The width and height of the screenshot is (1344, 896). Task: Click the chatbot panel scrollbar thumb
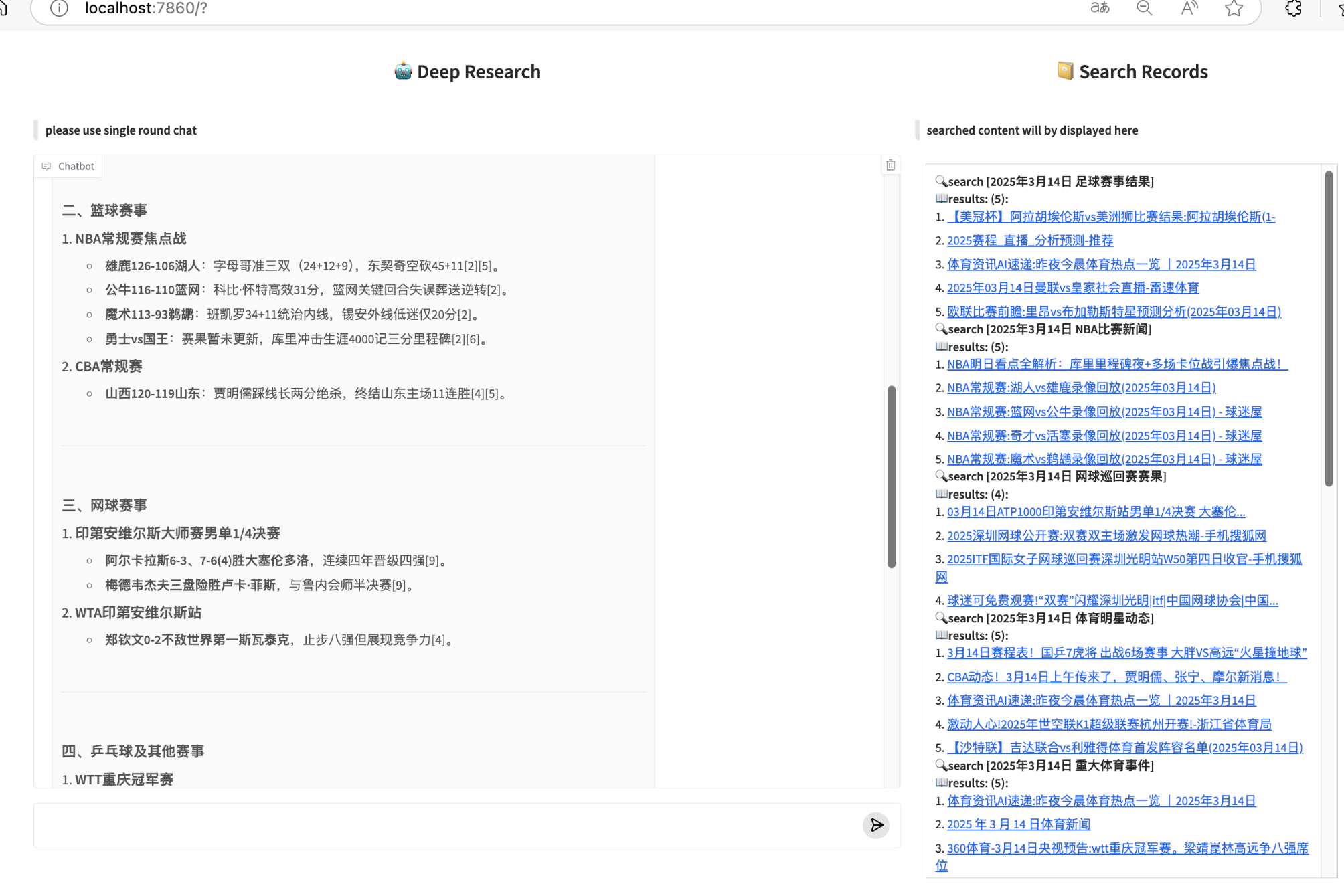coord(891,476)
